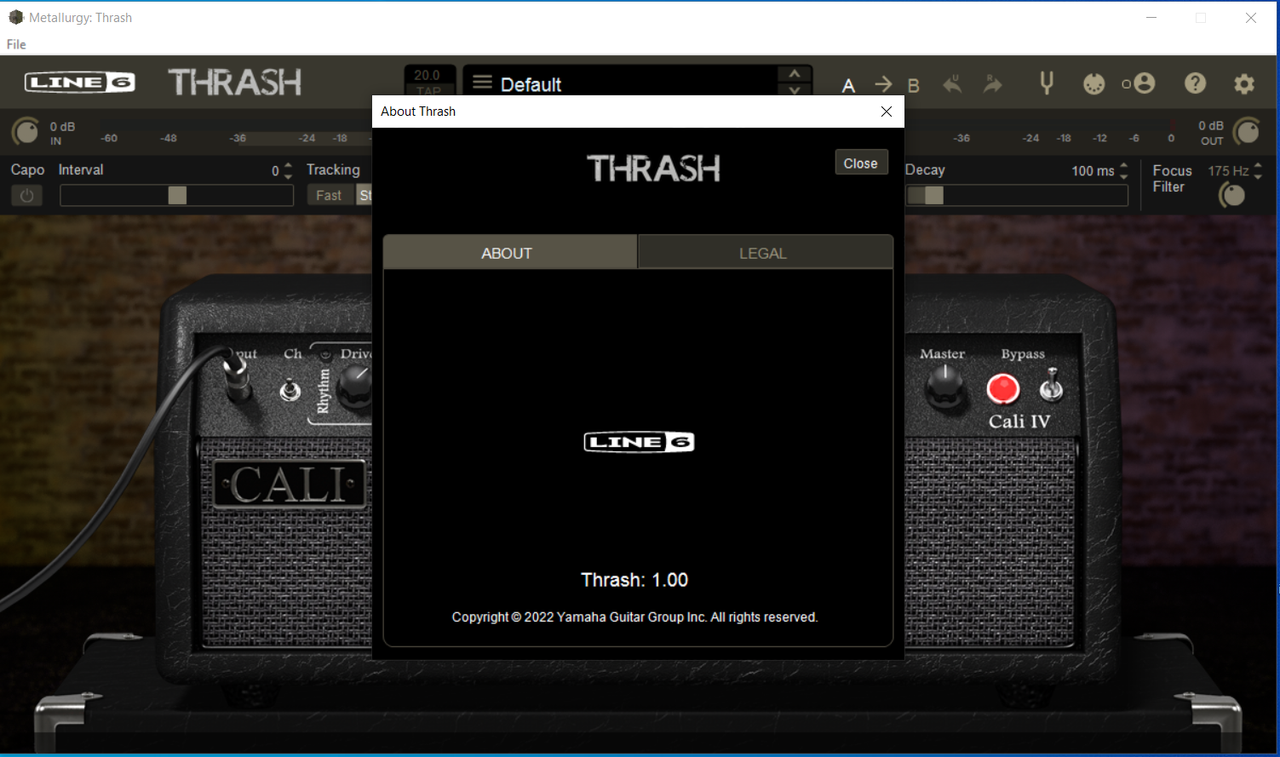Adjust the output level knob
1280x757 pixels.
click(1246, 132)
